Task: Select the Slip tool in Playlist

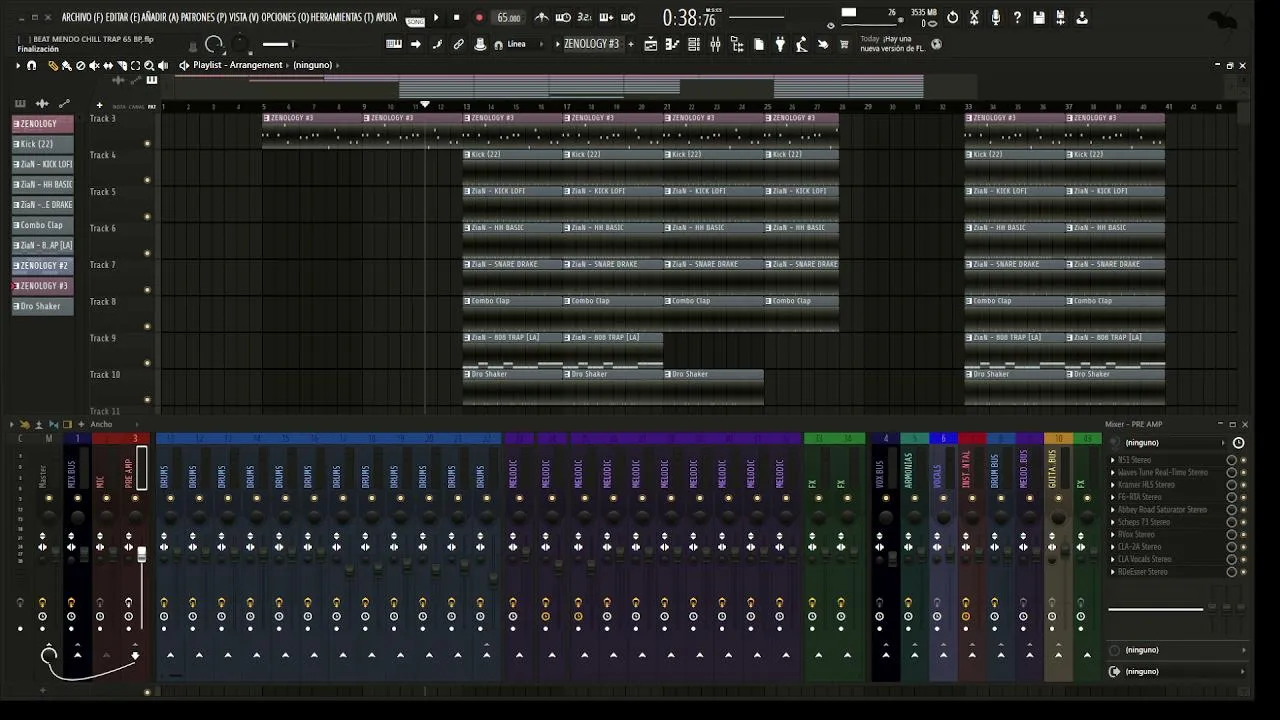Action: click(108, 65)
